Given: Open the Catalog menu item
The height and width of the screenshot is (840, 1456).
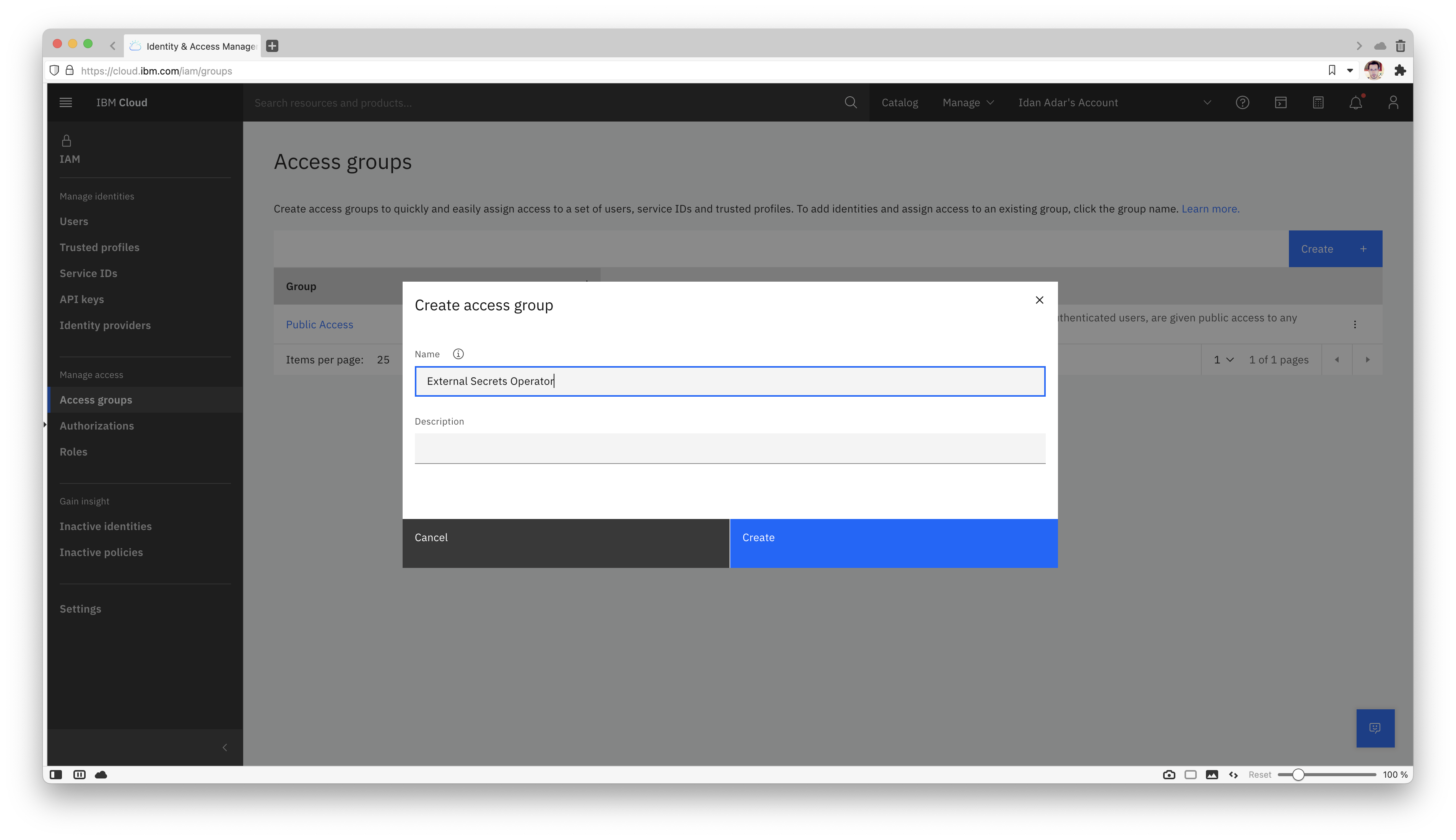Looking at the screenshot, I should (x=899, y=103).
